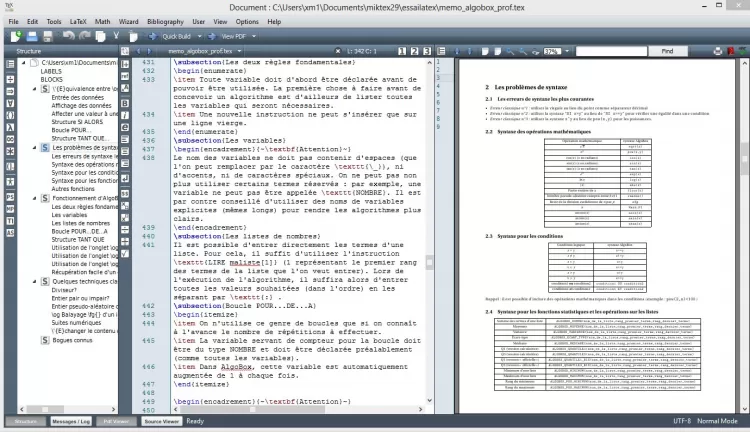Toggle the Messages / Log panel
This screenshot has height=432, width=750.
pyautogui.click(x=71, y=422)
